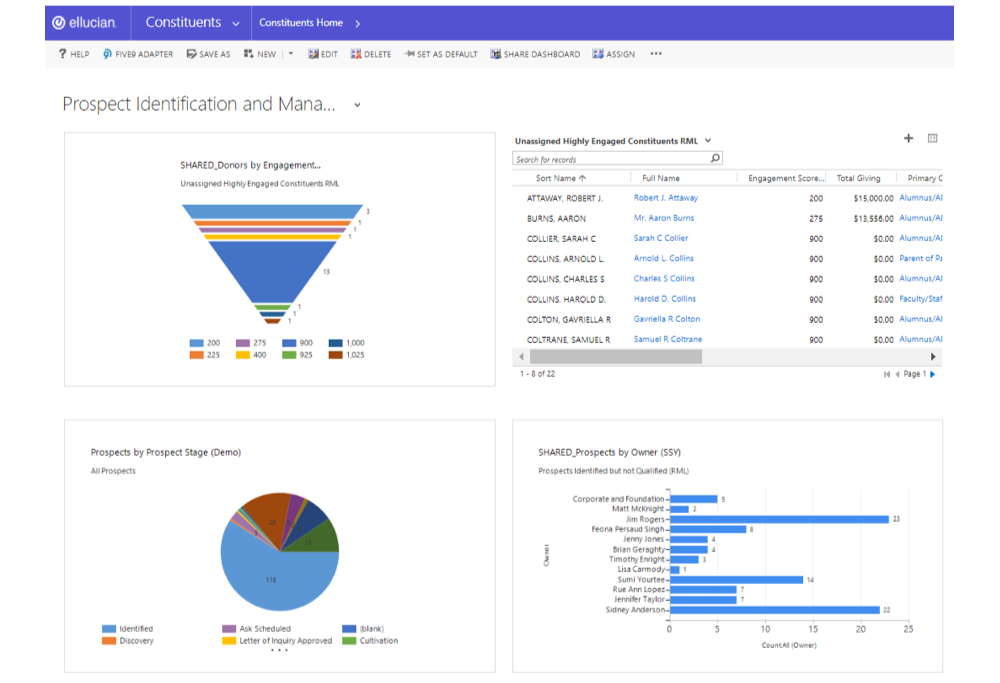Jump to first page of records
Screen dimensions: 1000x683
tap(886, 374)
